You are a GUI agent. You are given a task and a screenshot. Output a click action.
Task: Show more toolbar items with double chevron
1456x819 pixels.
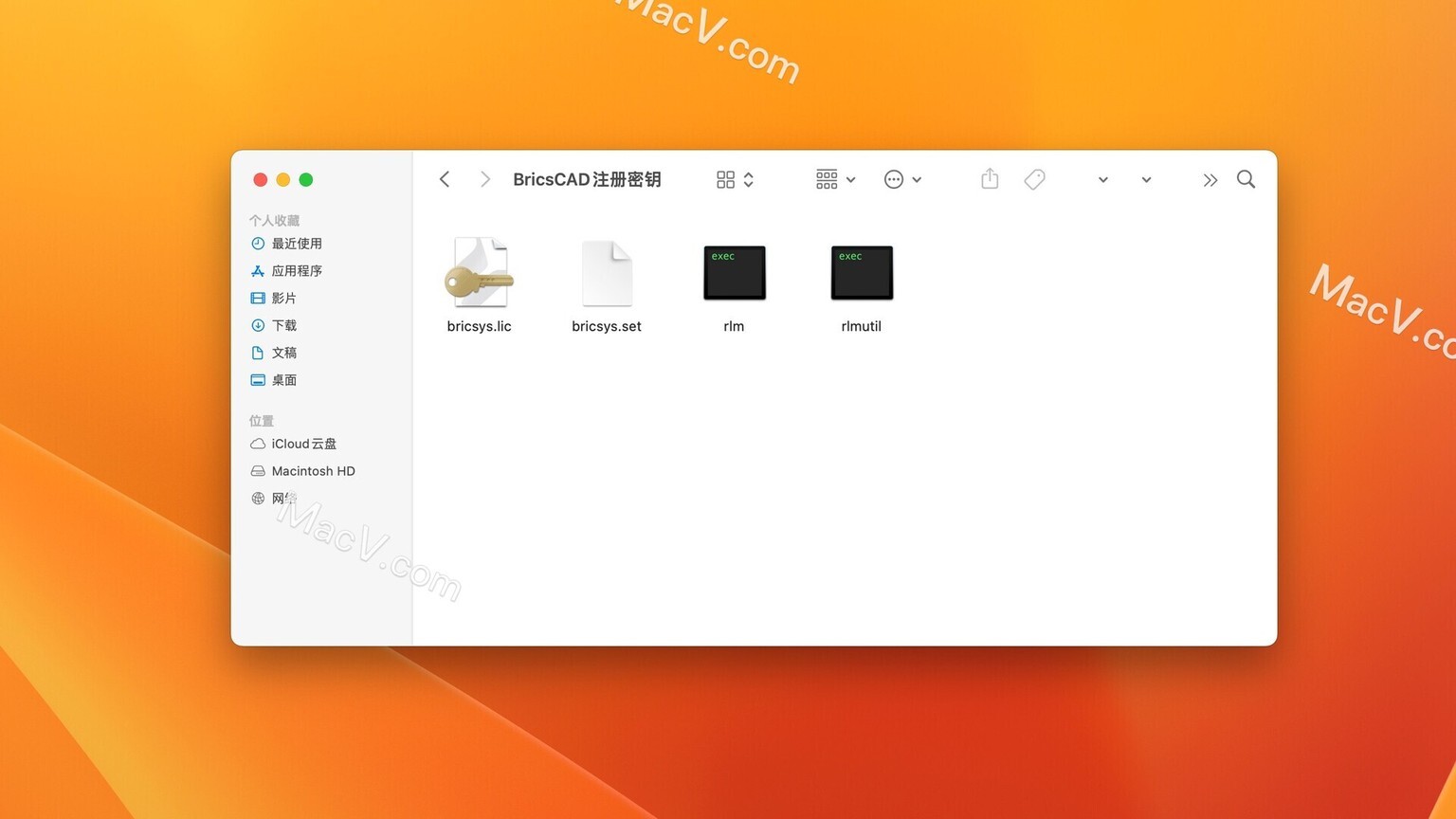click(x=1210, y=180)
